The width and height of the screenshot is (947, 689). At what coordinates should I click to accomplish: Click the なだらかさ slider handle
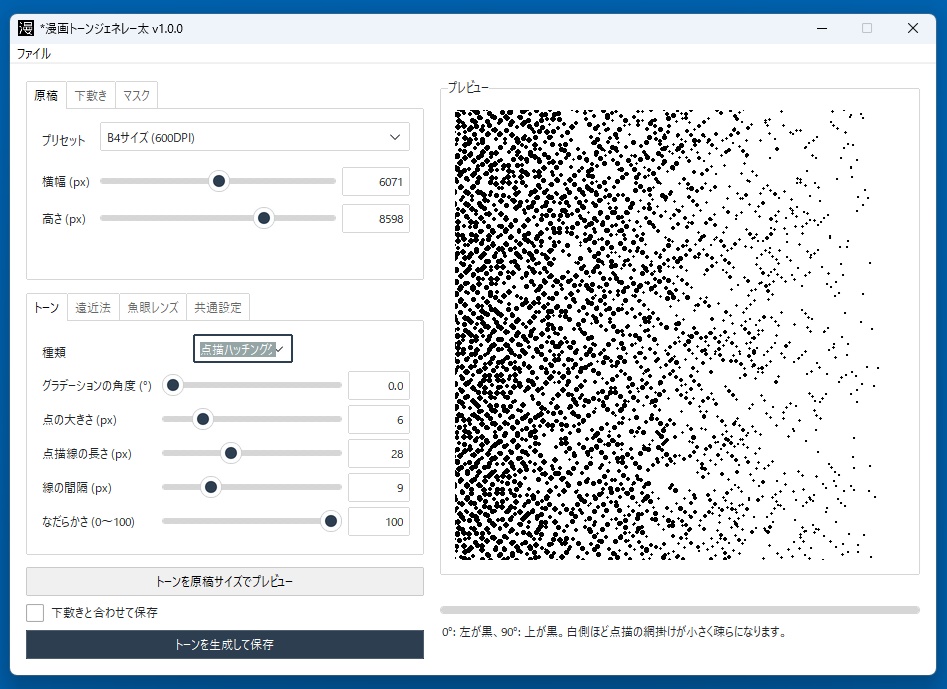tap(331, 521)
